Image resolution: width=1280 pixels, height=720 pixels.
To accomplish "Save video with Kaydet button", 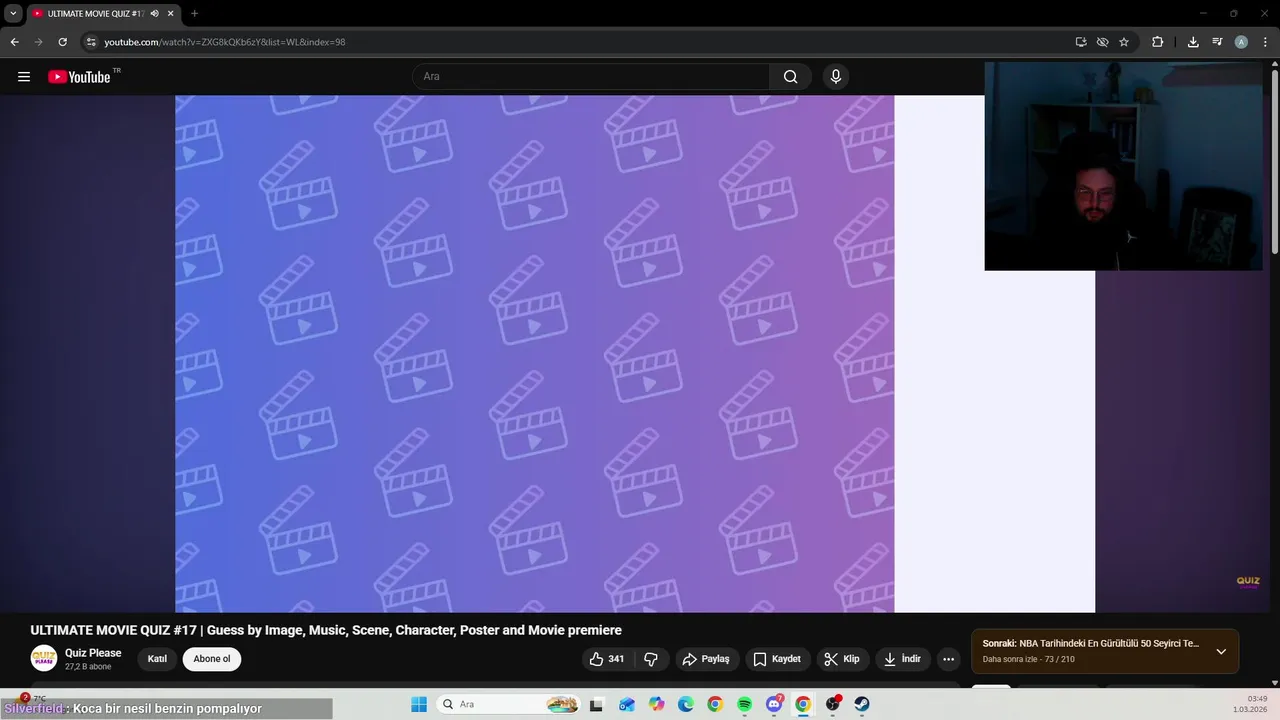I will click(777, 659).
